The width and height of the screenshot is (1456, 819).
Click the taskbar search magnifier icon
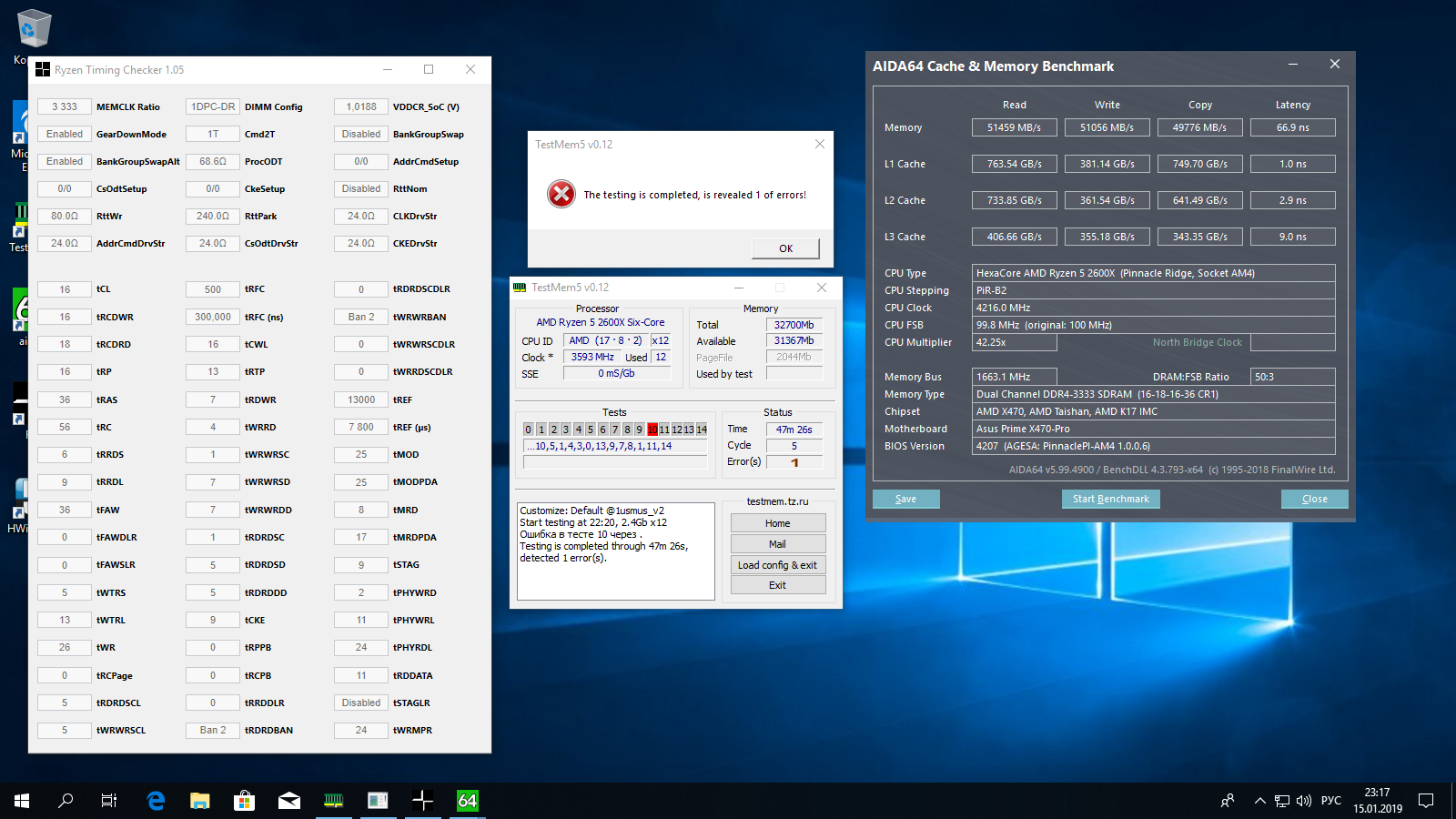click(66, 801)
